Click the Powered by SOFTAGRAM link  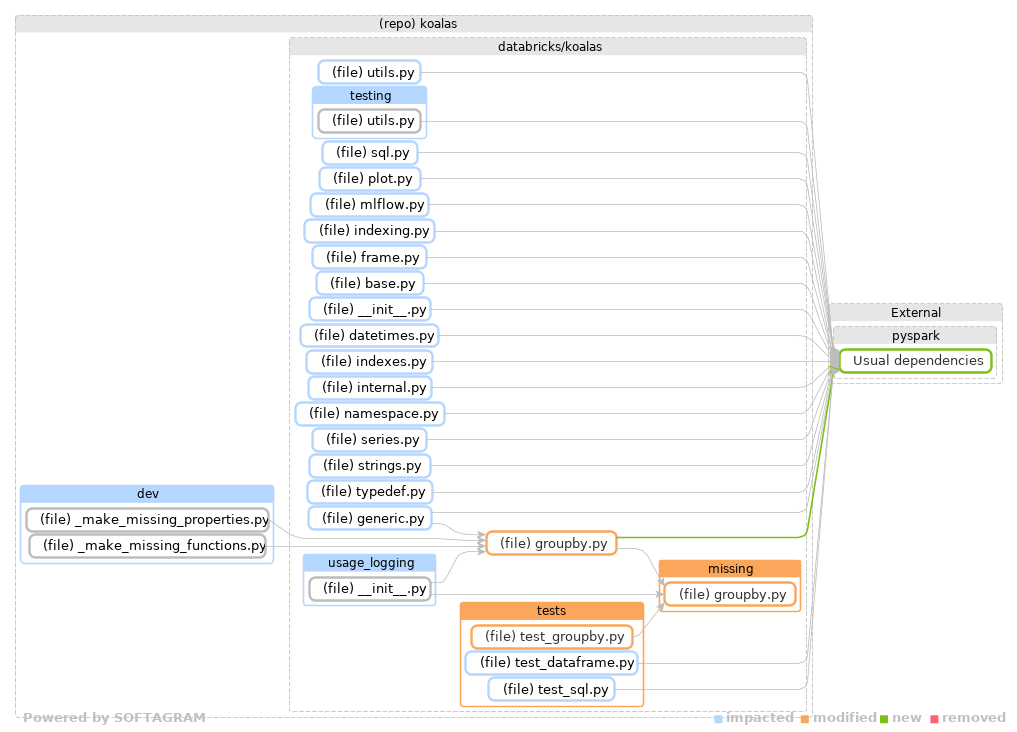115,717
